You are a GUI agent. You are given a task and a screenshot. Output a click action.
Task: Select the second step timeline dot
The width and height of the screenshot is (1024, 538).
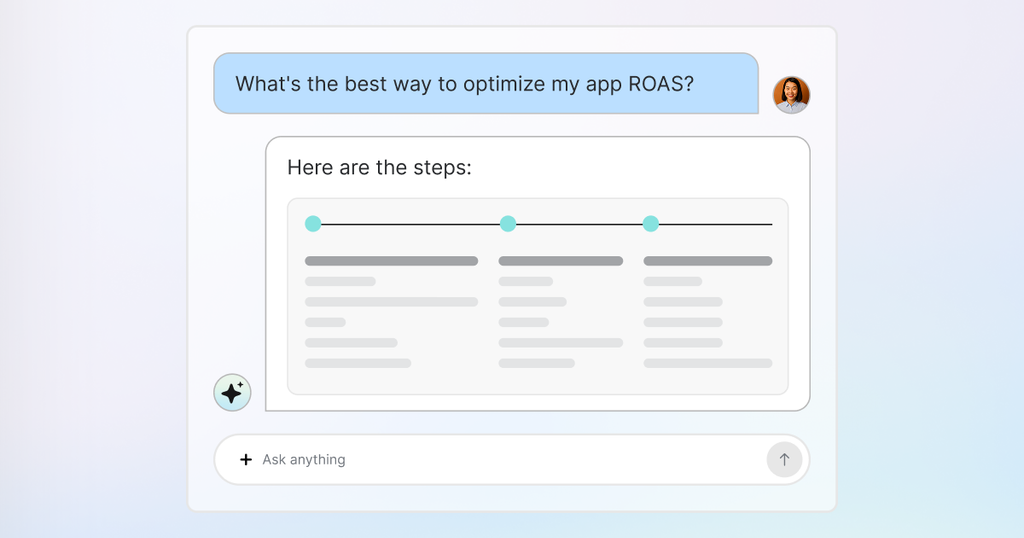point(507,224)
